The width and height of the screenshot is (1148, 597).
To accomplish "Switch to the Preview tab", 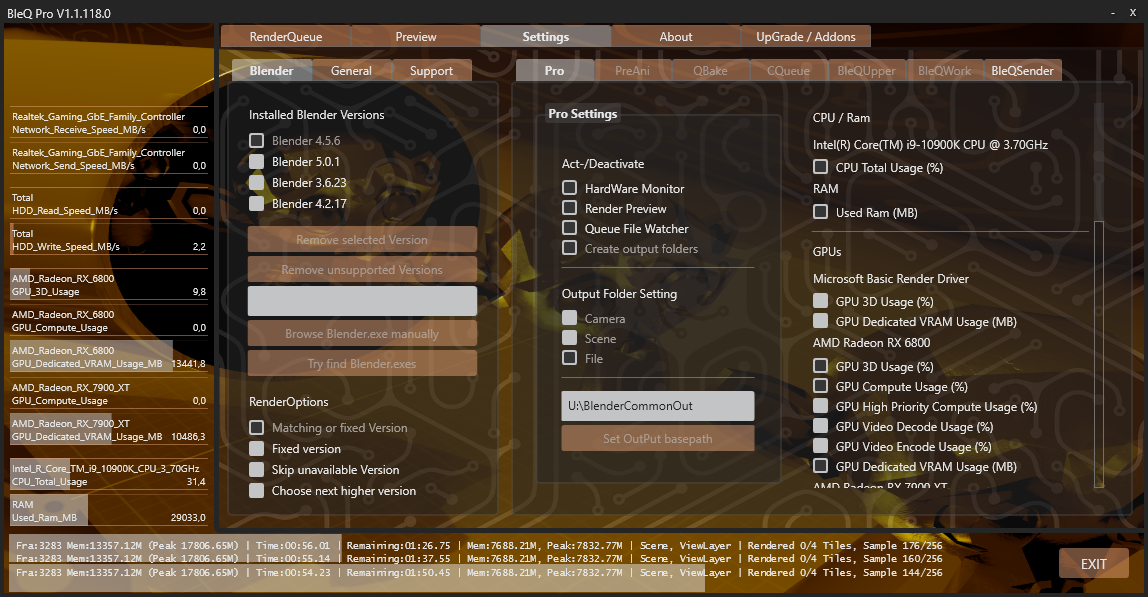I will [x=416, y=37].
